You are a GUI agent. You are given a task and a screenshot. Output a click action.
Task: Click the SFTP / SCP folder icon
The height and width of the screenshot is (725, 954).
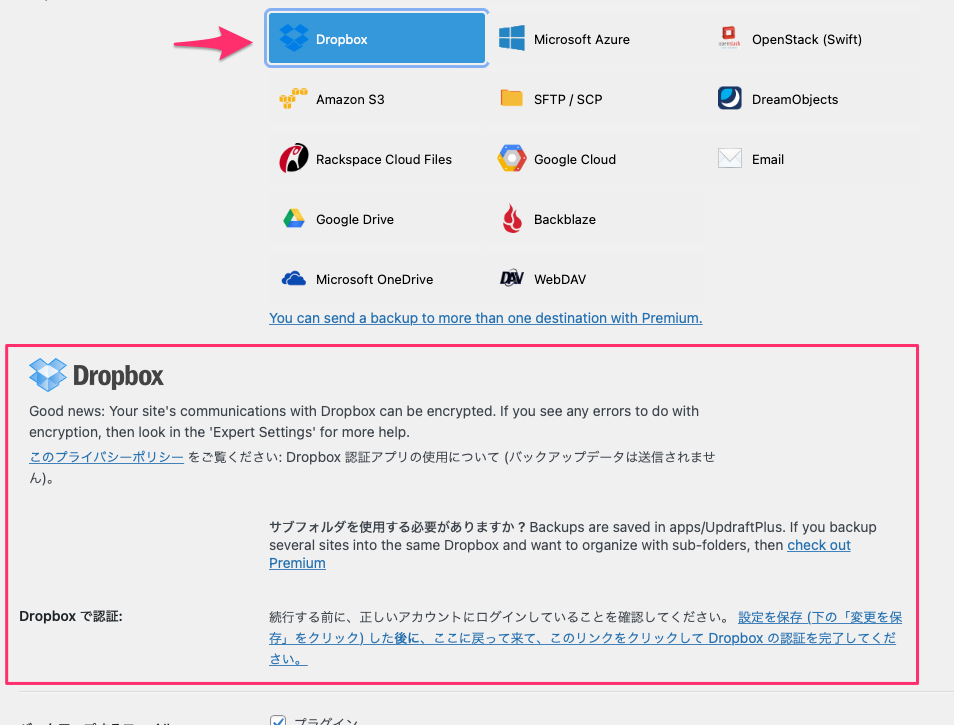(511, 98)
